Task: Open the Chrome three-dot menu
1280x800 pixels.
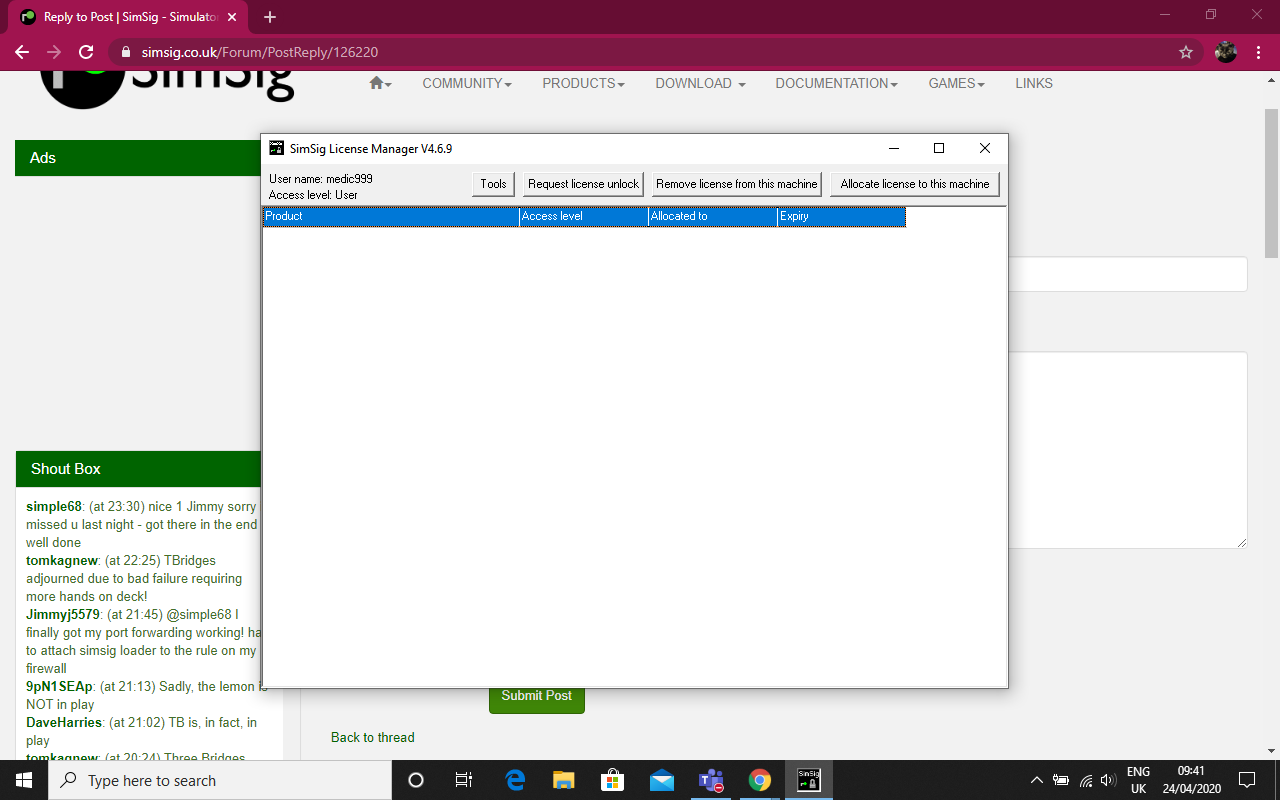Action: point(1258,52)
